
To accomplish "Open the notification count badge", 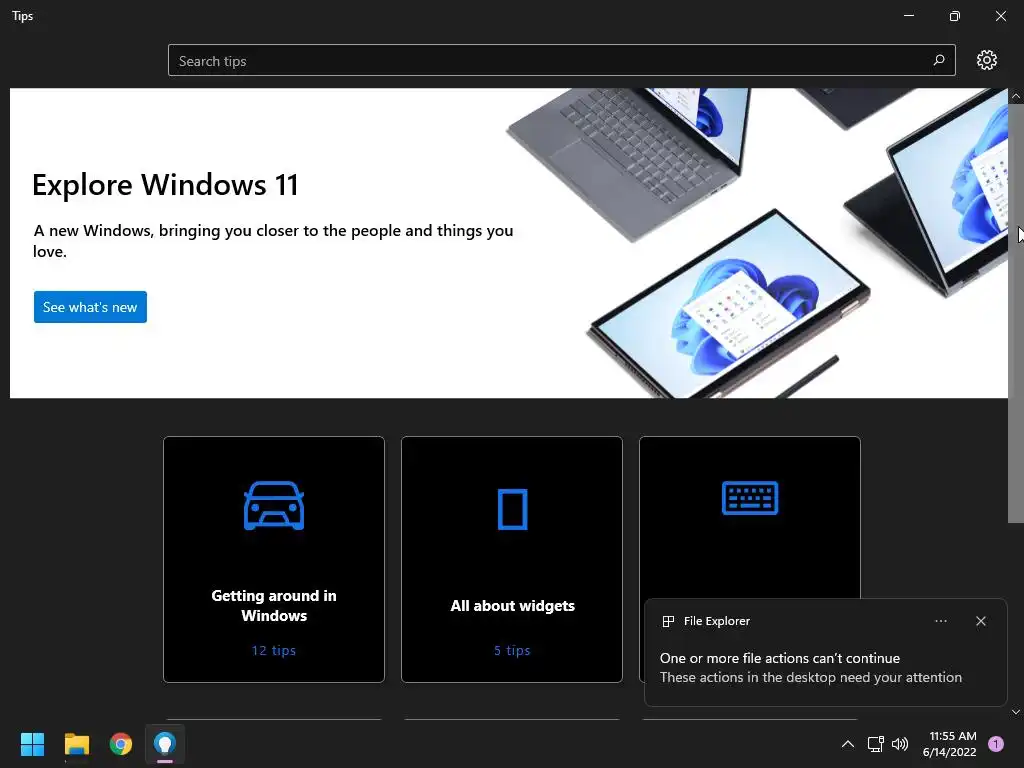I will point(996,744).
